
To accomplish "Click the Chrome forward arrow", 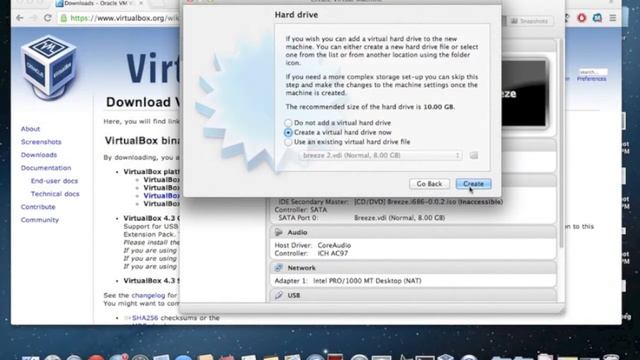I will point(33,18).
